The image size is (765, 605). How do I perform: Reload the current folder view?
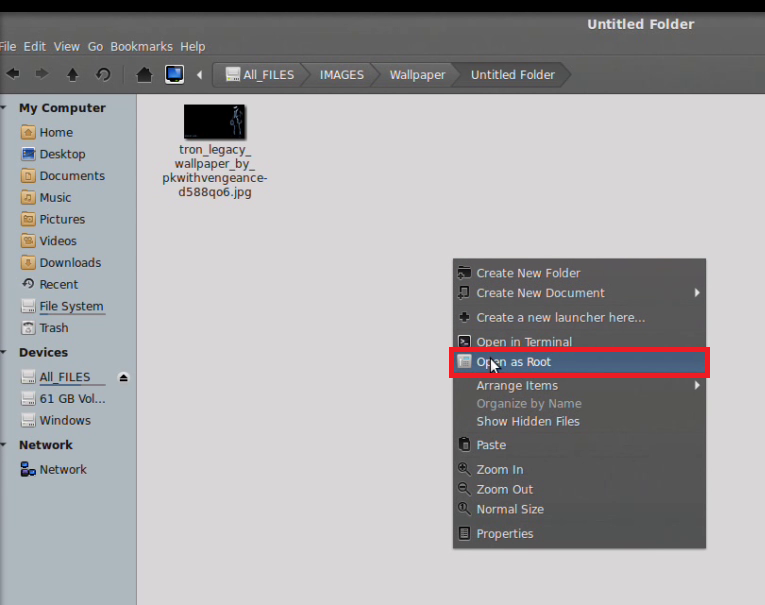click(102, 74)
